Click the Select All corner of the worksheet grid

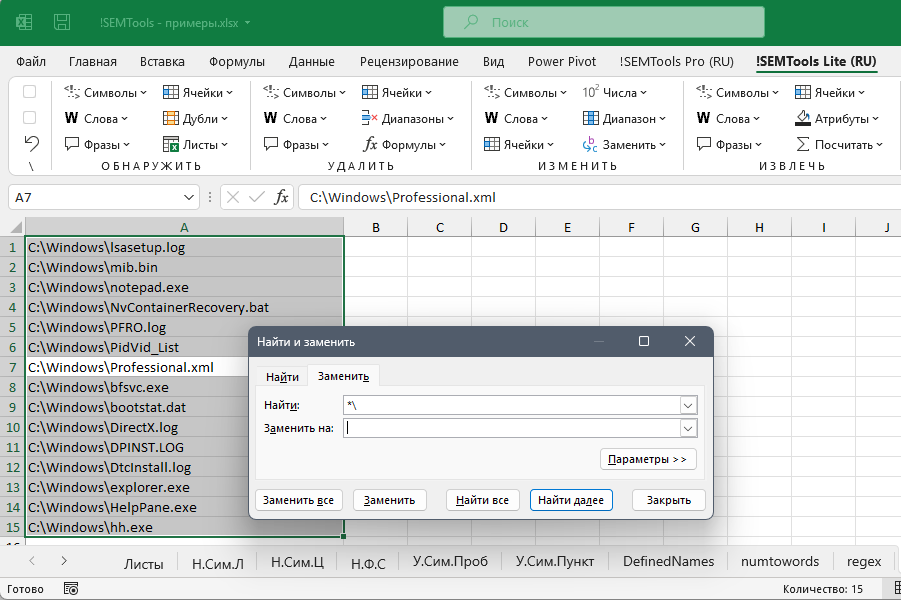17,227
